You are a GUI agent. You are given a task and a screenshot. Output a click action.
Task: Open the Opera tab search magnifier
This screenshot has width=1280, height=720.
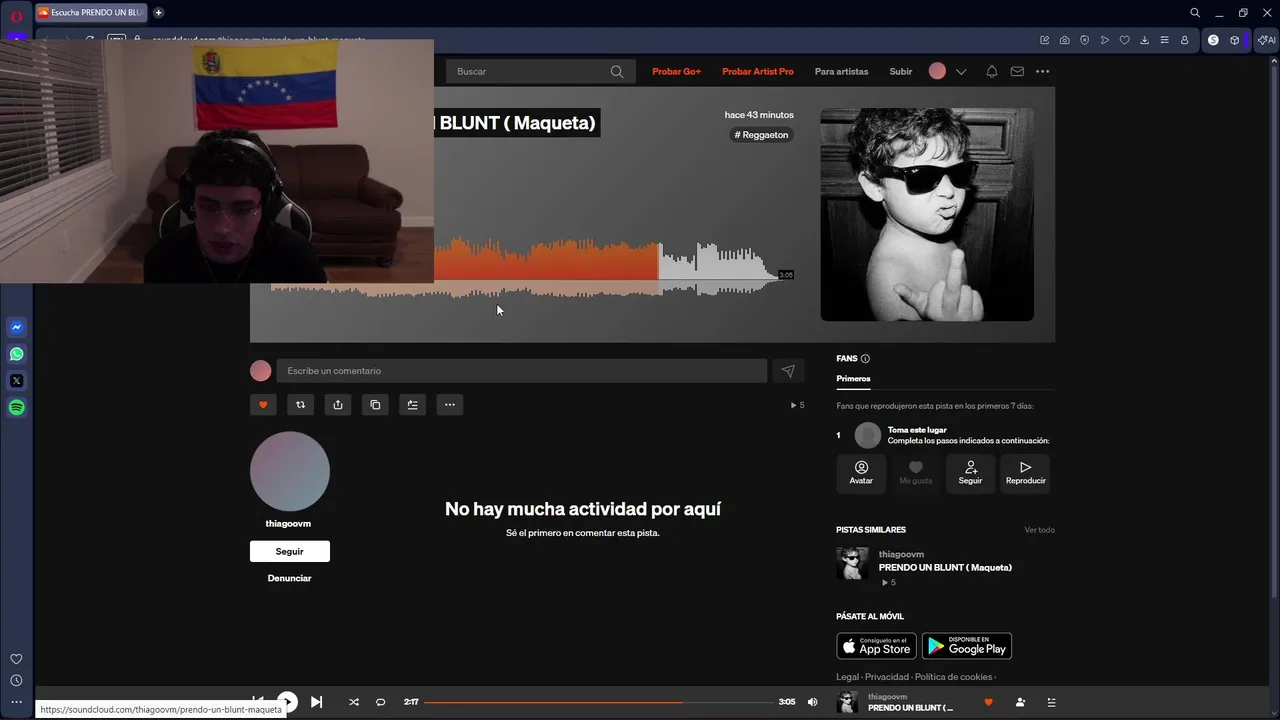pyautogui.click(x=1195, y=13)
